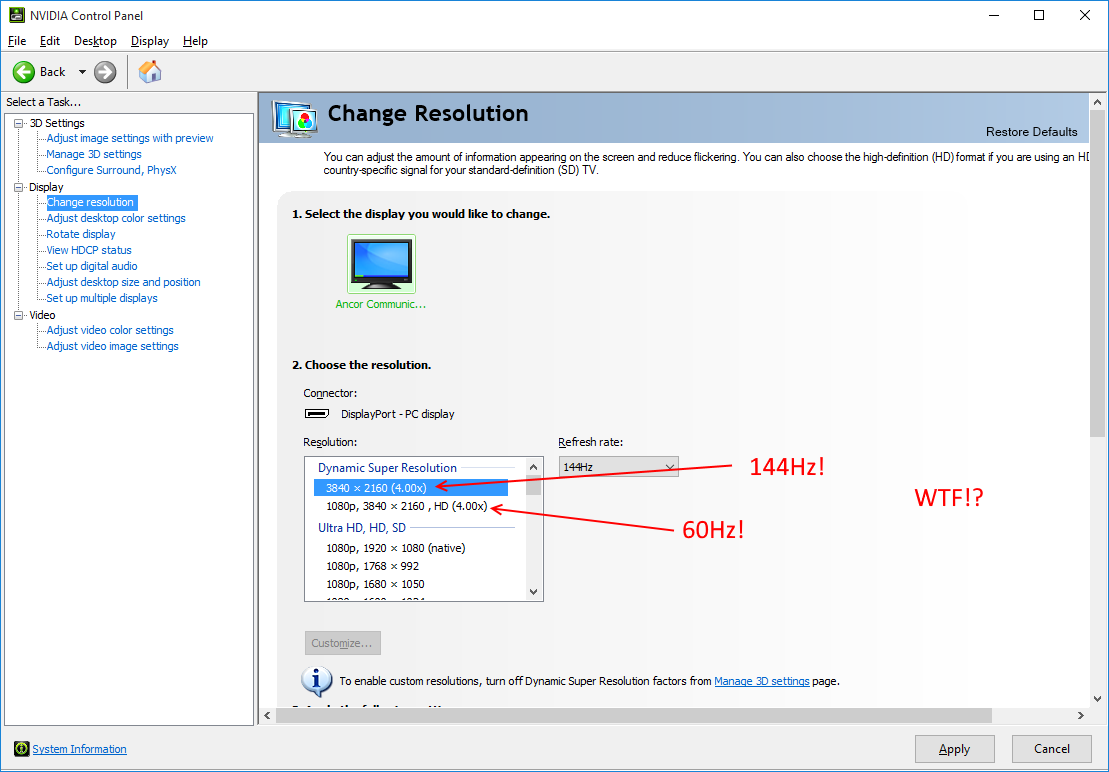Open Set up digital audio task

[92, 267]
